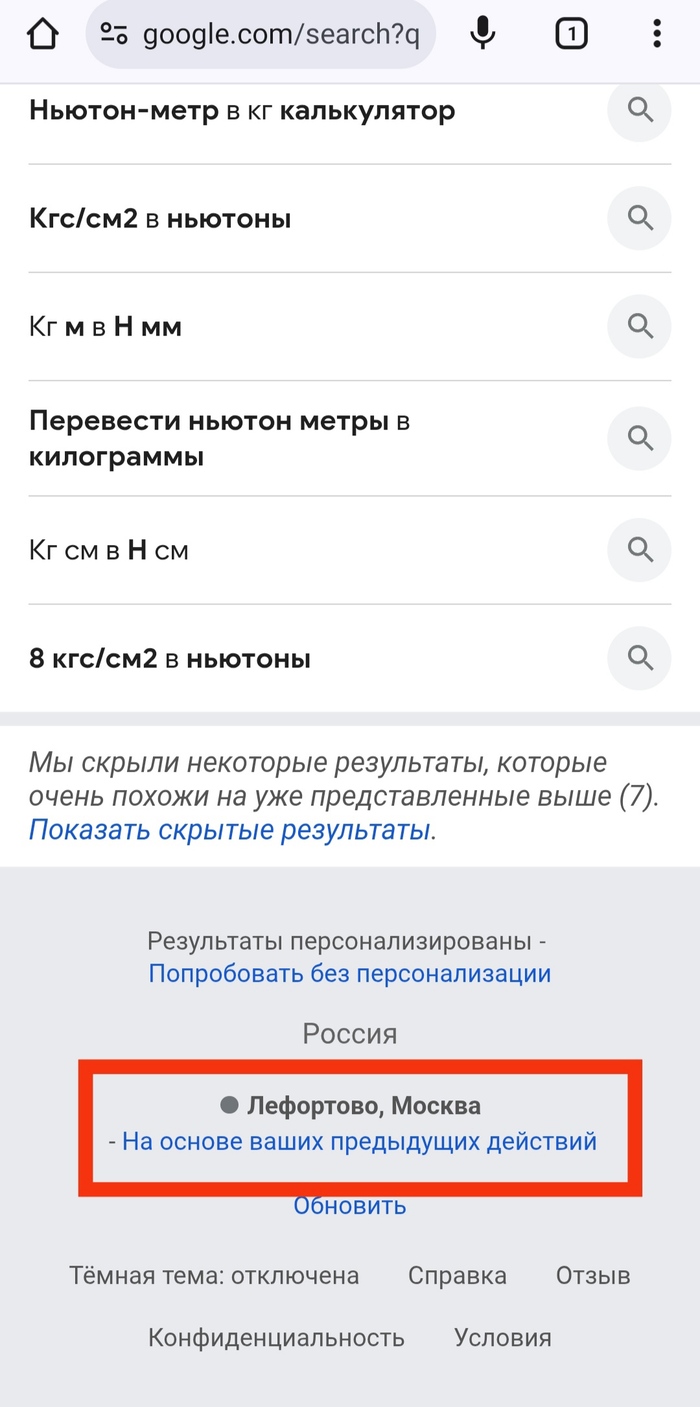Tap the site permissions icon in address bar
700x1407 pixels.
coord(115,33)
